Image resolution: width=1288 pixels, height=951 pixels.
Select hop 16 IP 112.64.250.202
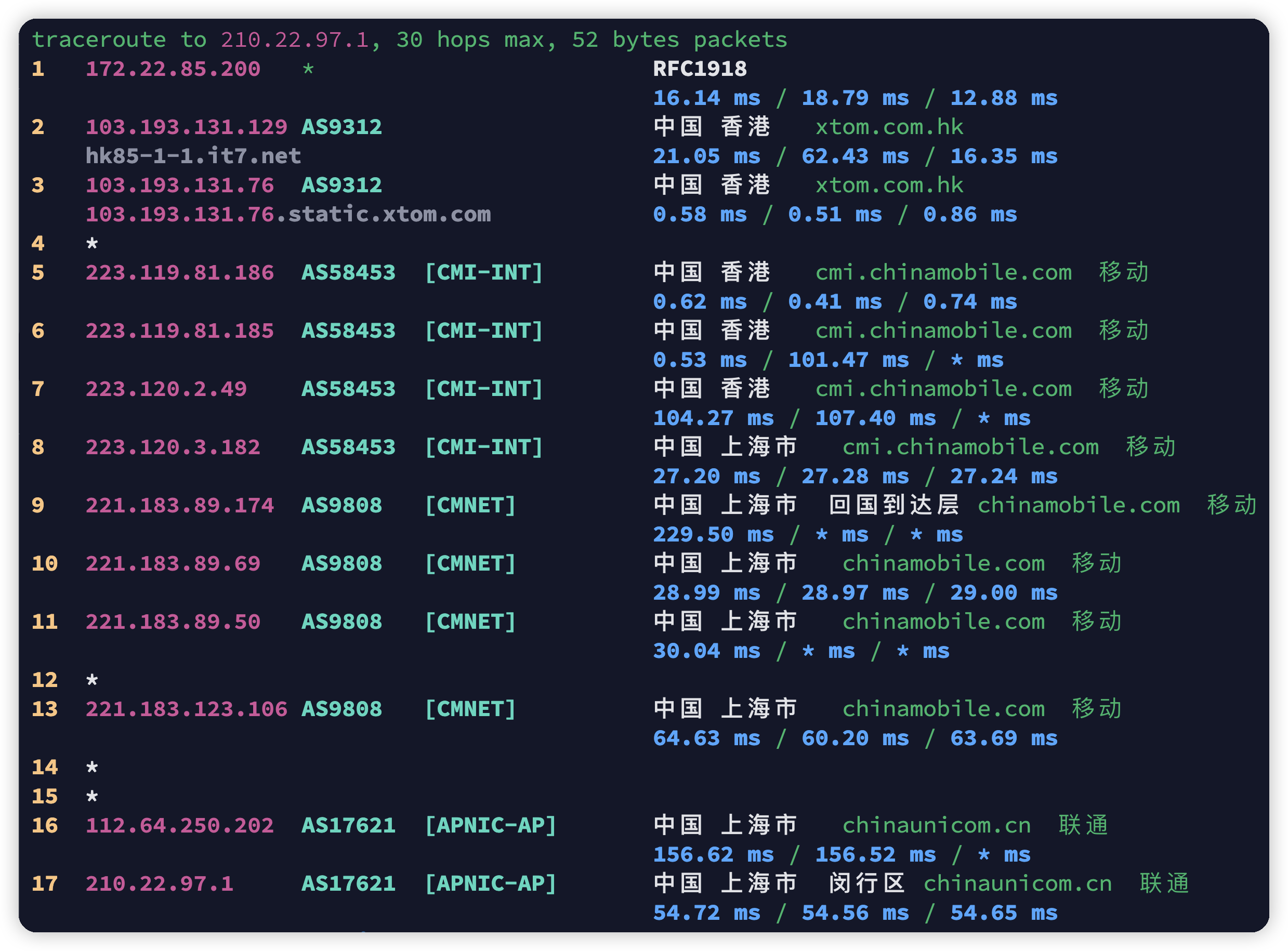click(x=179, y=826)
